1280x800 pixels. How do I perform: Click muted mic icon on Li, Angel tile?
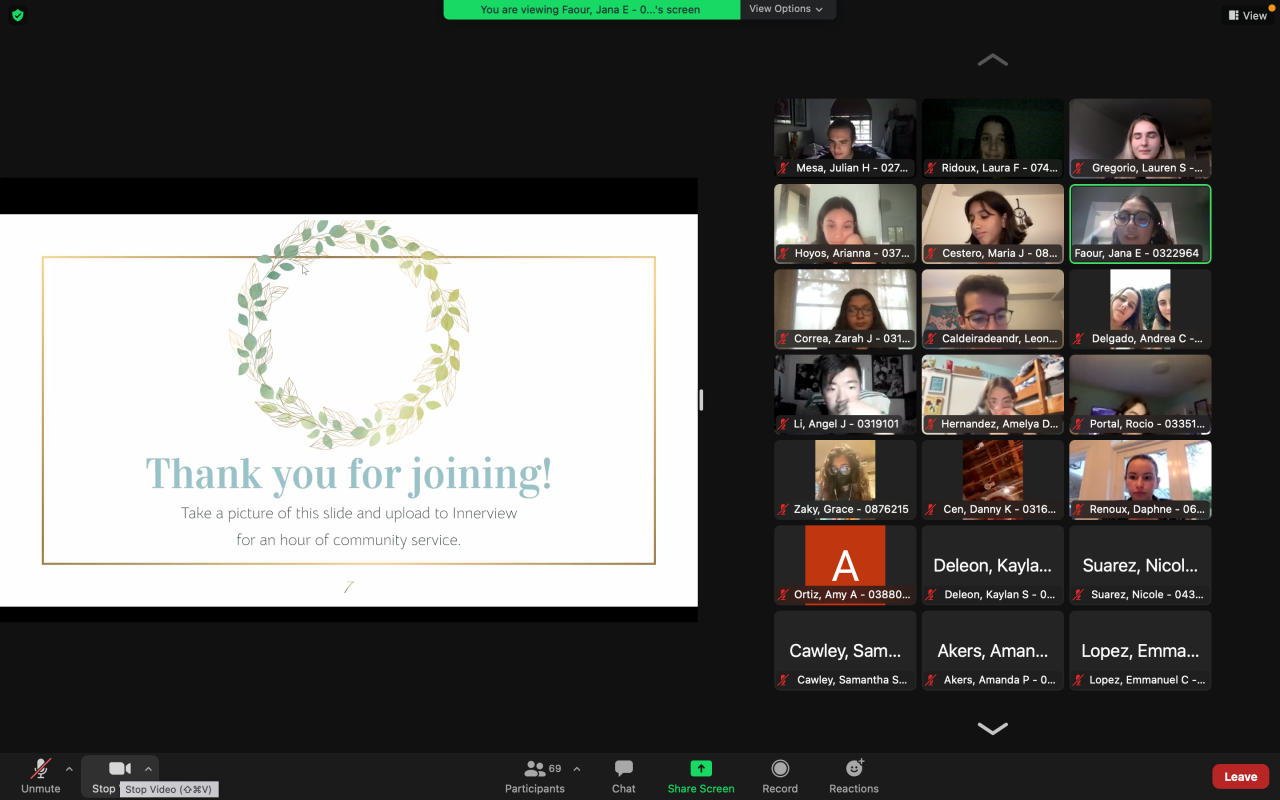[x=784, y=424]
